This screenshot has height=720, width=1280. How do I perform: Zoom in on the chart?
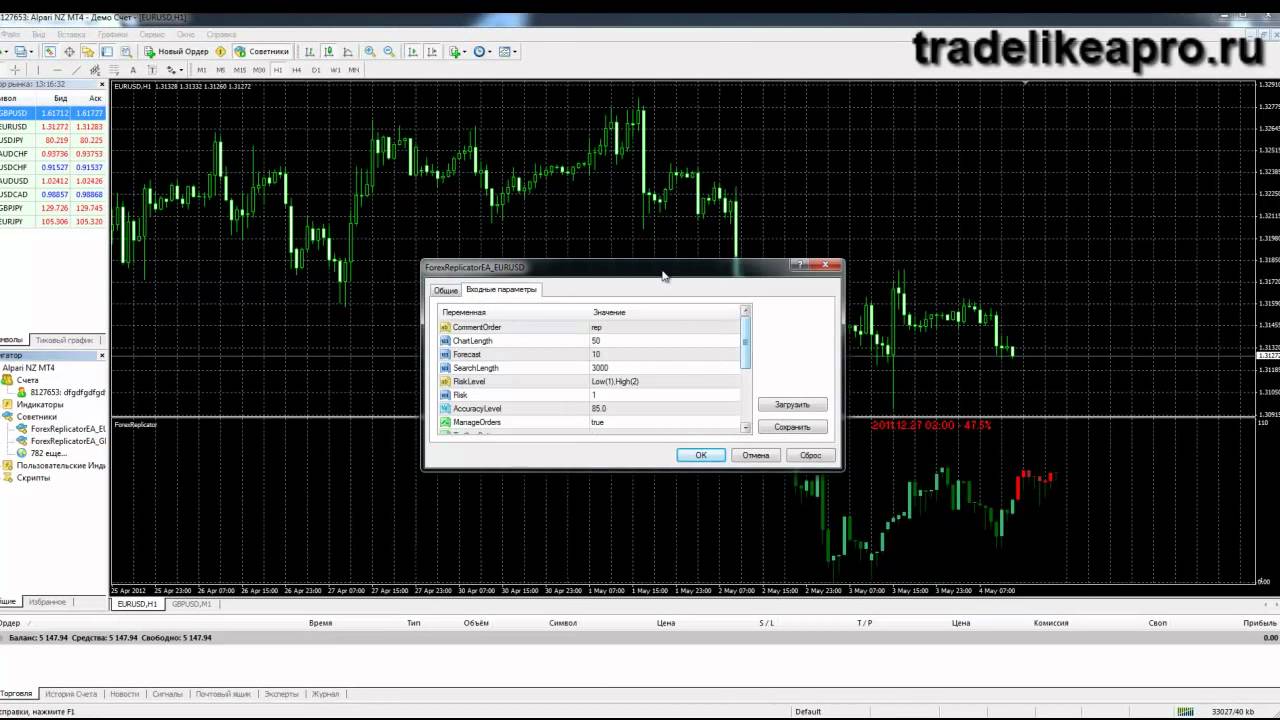(x=370, y=51)
